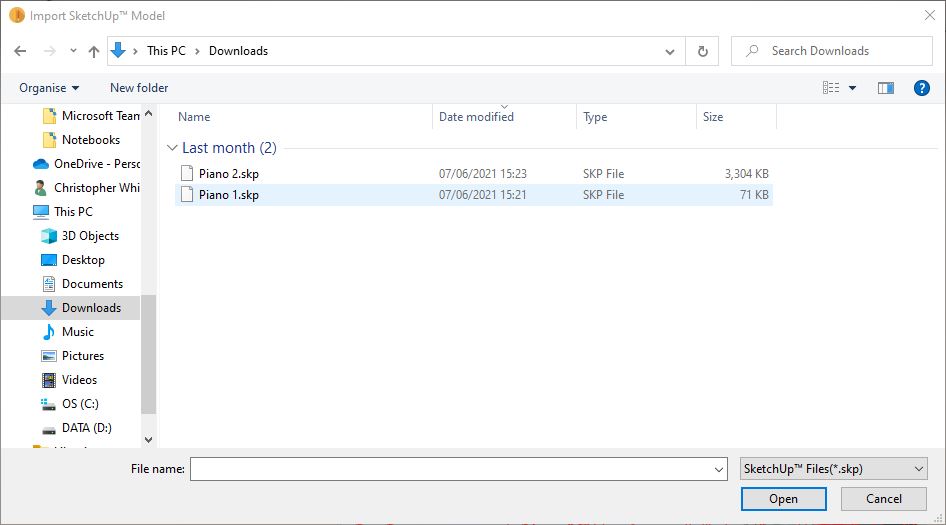This screenshot has height=525, width=946.
Task: Sort by the Type column header
Action: [x=595, y=117]
